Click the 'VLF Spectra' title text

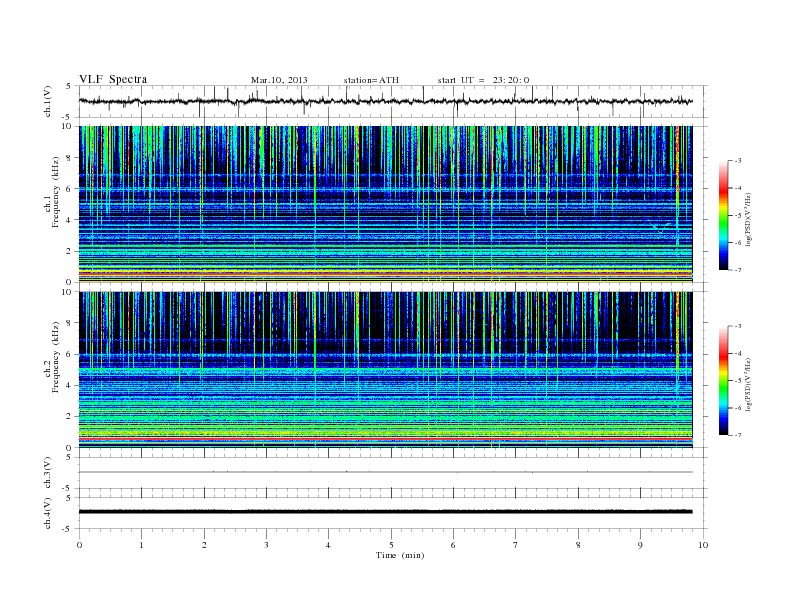click(113, 79)
